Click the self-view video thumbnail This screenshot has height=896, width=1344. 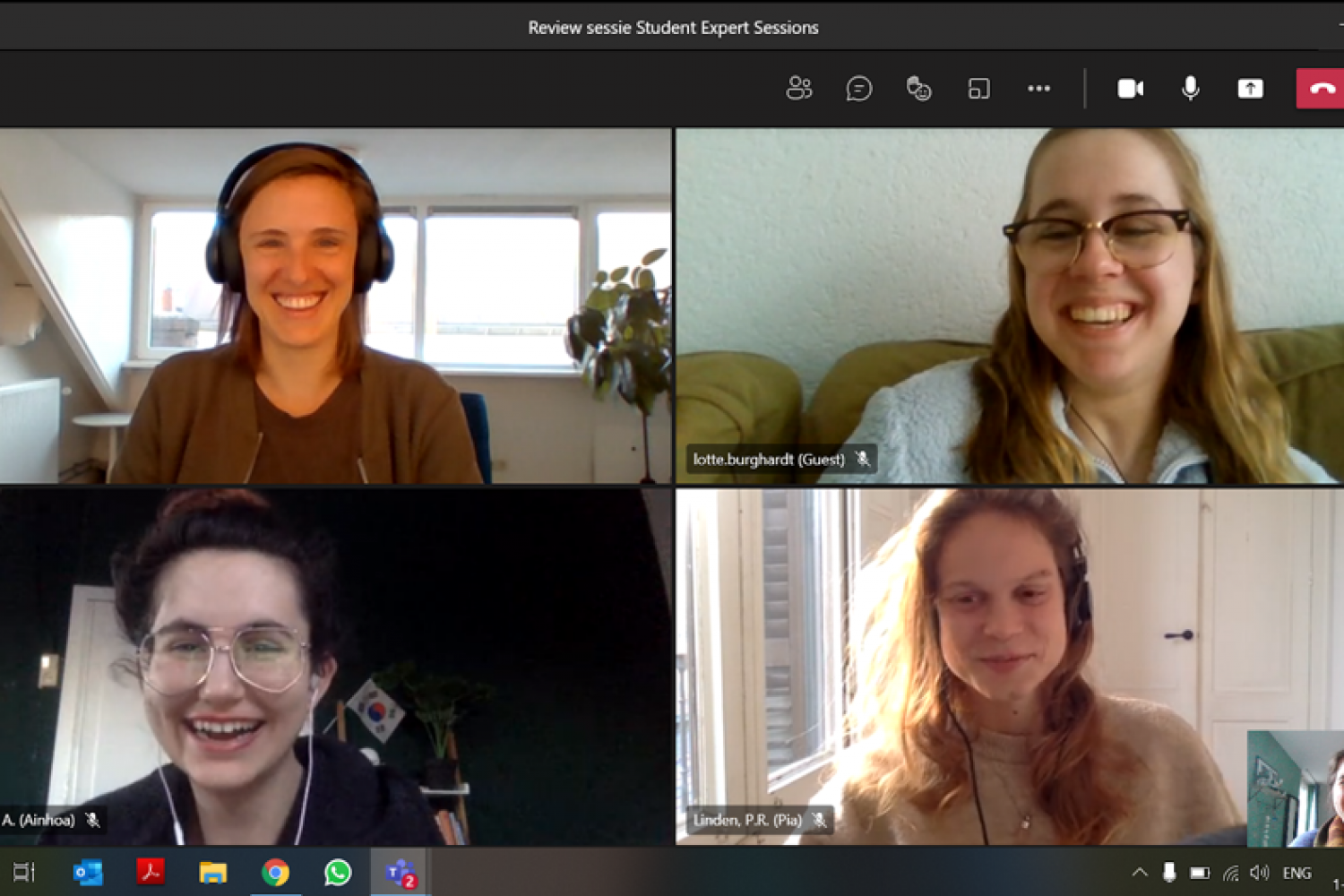(x=1296, y=788)
